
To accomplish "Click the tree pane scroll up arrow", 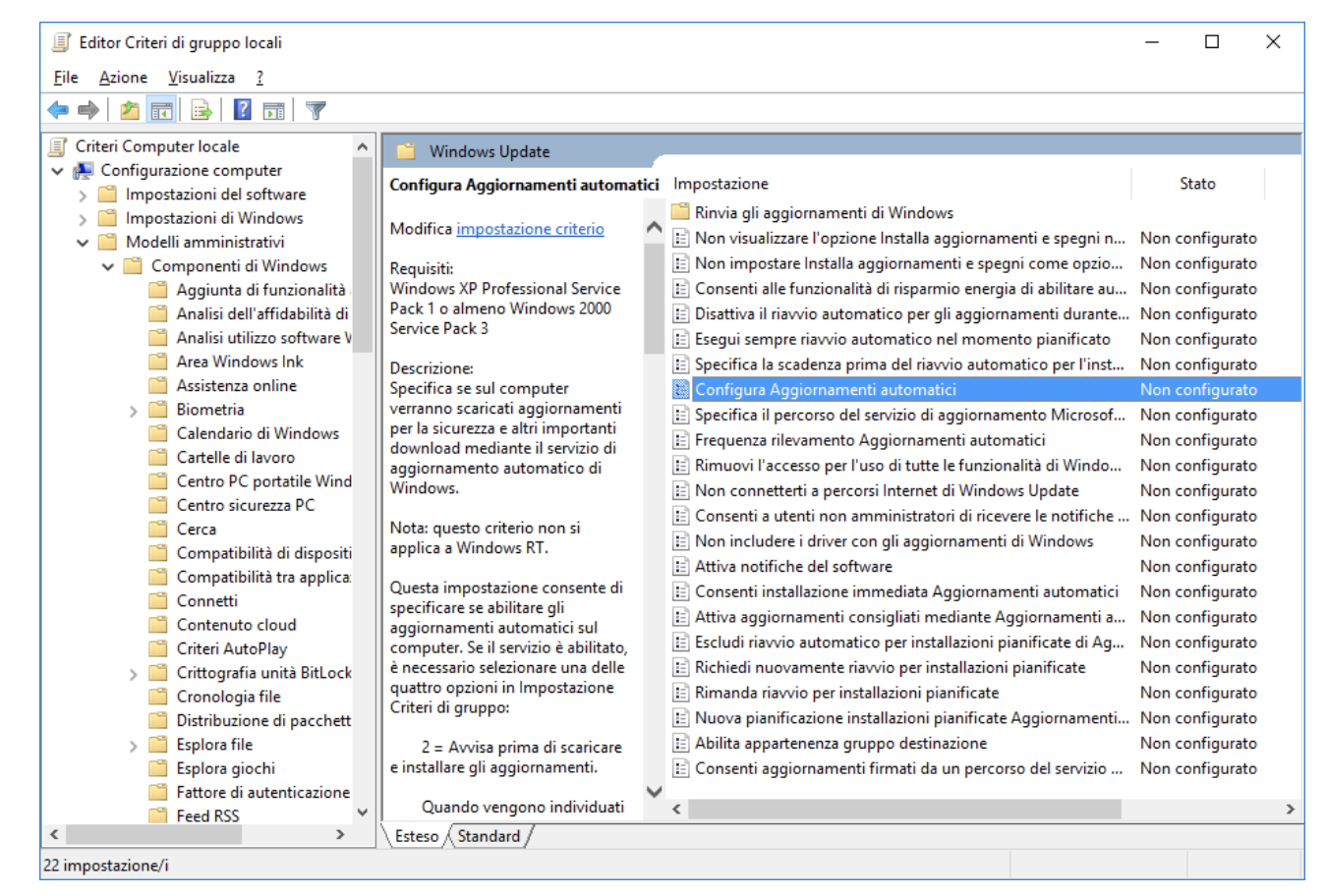I will [363, 146].
